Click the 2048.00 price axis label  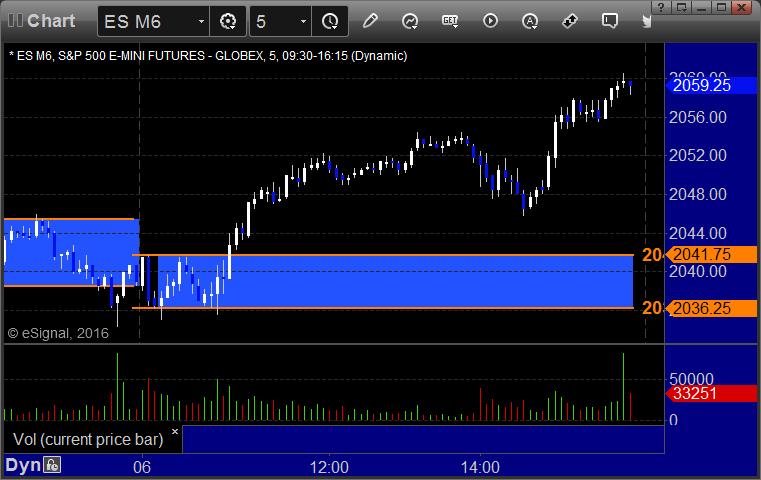click(697, 194)
